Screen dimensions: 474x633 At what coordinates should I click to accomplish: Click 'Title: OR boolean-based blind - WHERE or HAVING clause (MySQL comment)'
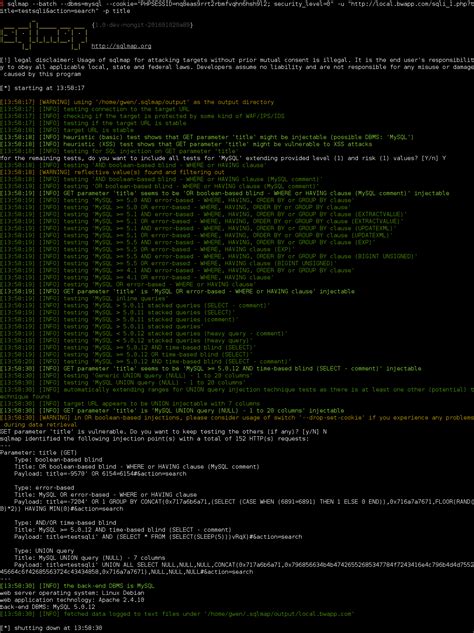(137, 467)
